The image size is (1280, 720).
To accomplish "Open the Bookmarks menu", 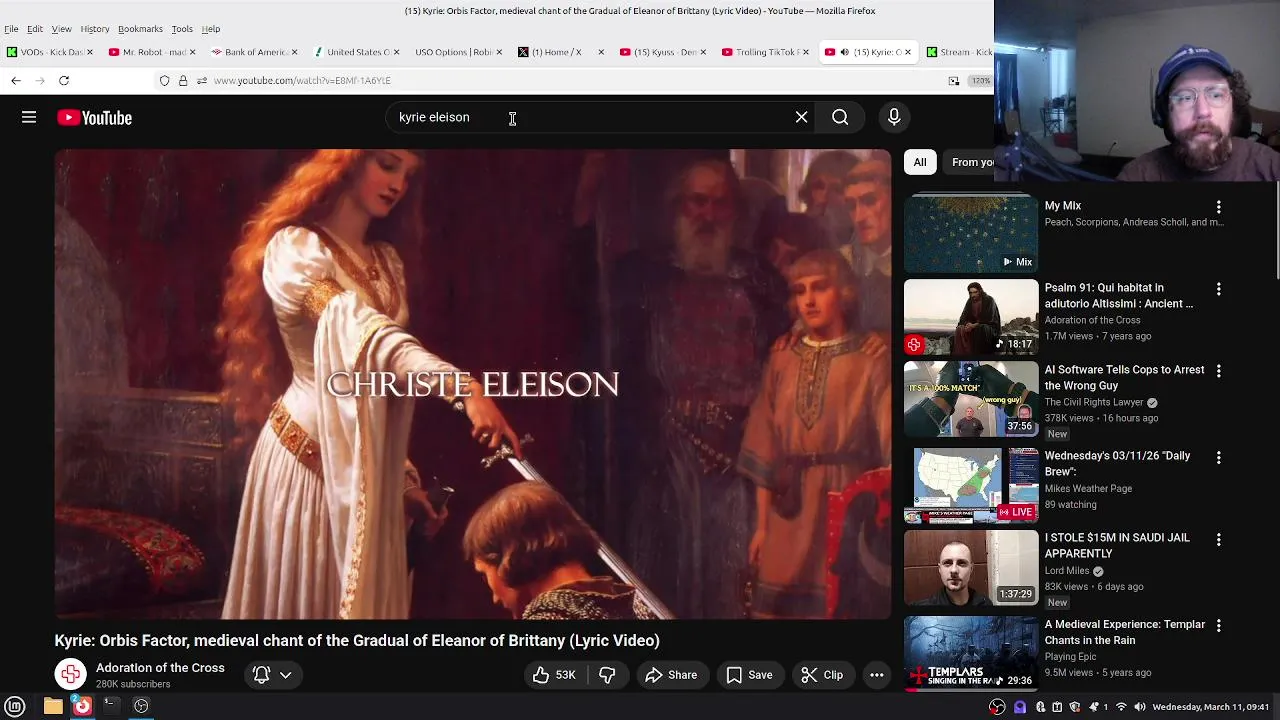I will pyautogui.click(x=140, y=29).
